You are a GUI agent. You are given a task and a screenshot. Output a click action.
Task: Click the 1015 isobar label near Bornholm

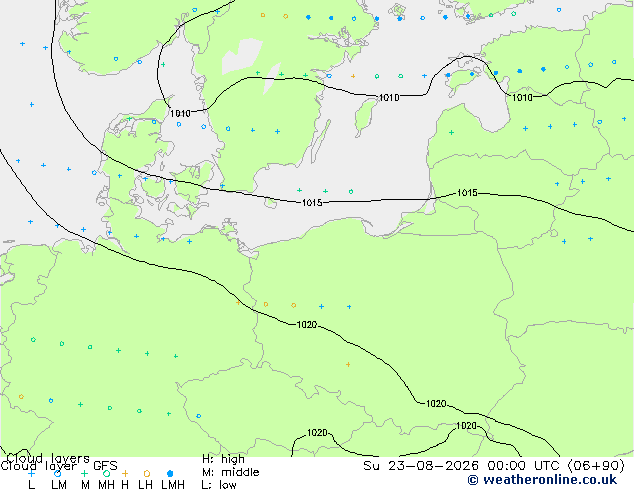coord(312,203)
